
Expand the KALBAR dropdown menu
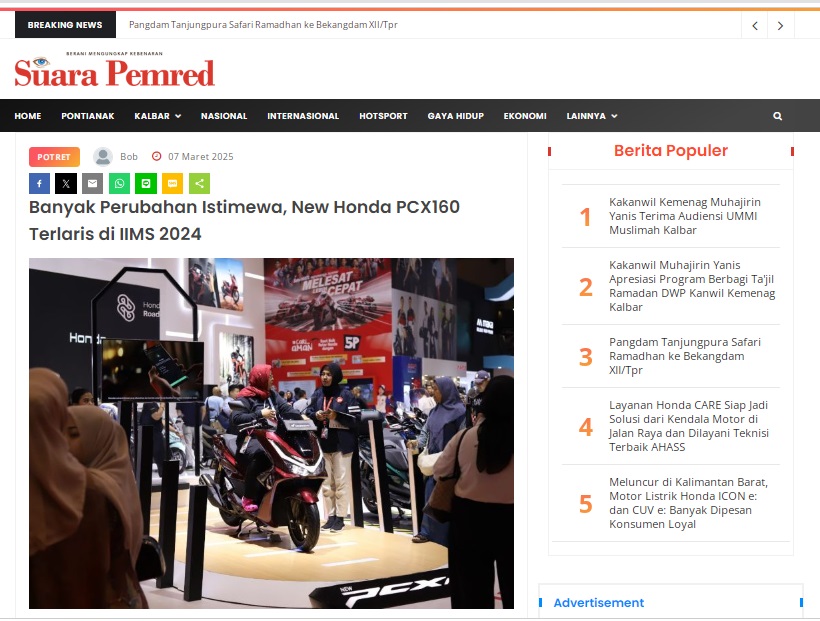(157, 116)
